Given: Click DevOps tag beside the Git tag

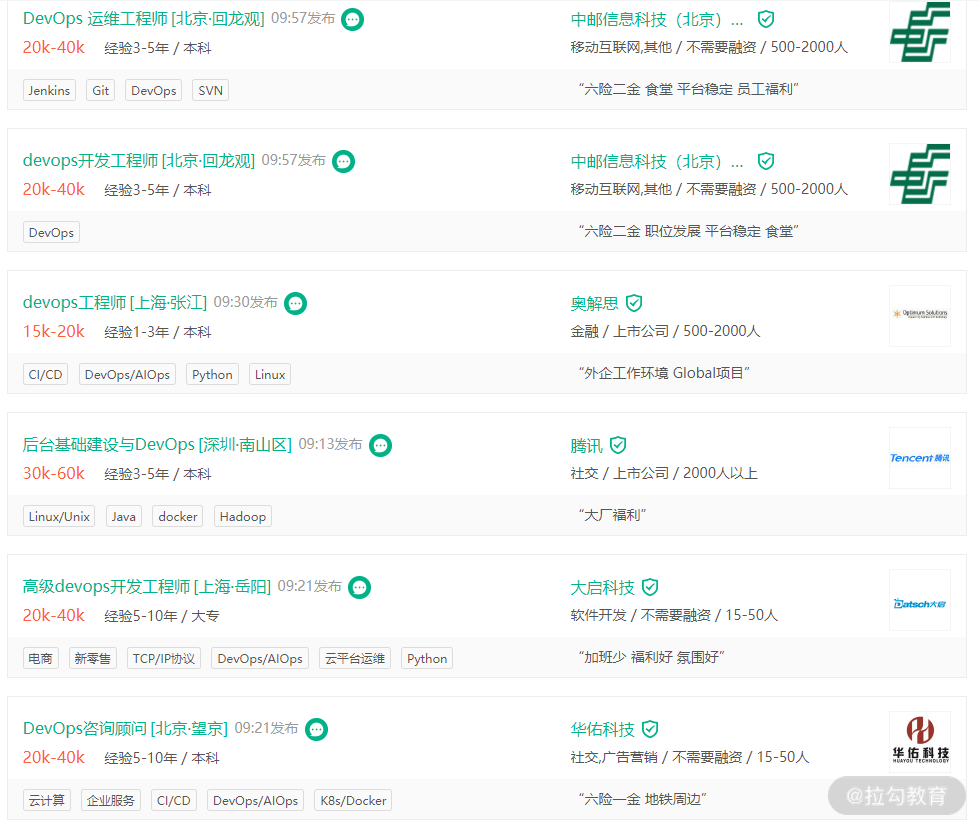Looking at the screenshot, I should tap(154, 91).
